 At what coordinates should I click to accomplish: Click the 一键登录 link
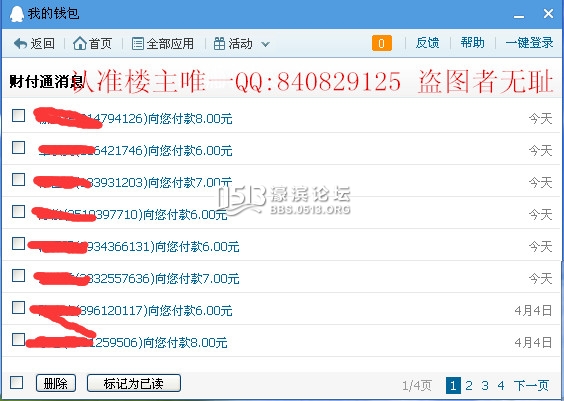pos(529,43)
